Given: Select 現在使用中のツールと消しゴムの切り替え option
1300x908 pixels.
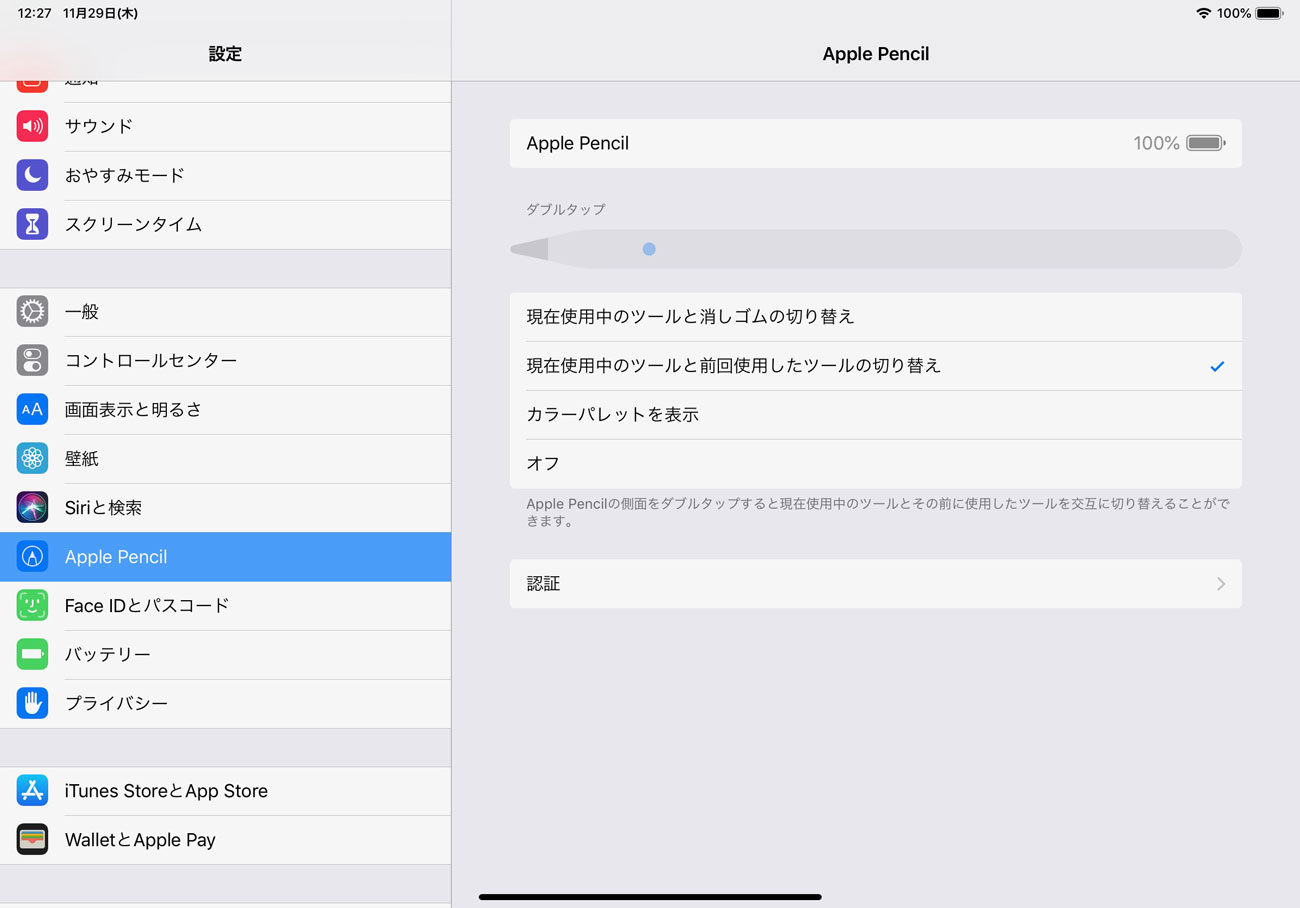Looking at the screenshot, I should 876,317.
